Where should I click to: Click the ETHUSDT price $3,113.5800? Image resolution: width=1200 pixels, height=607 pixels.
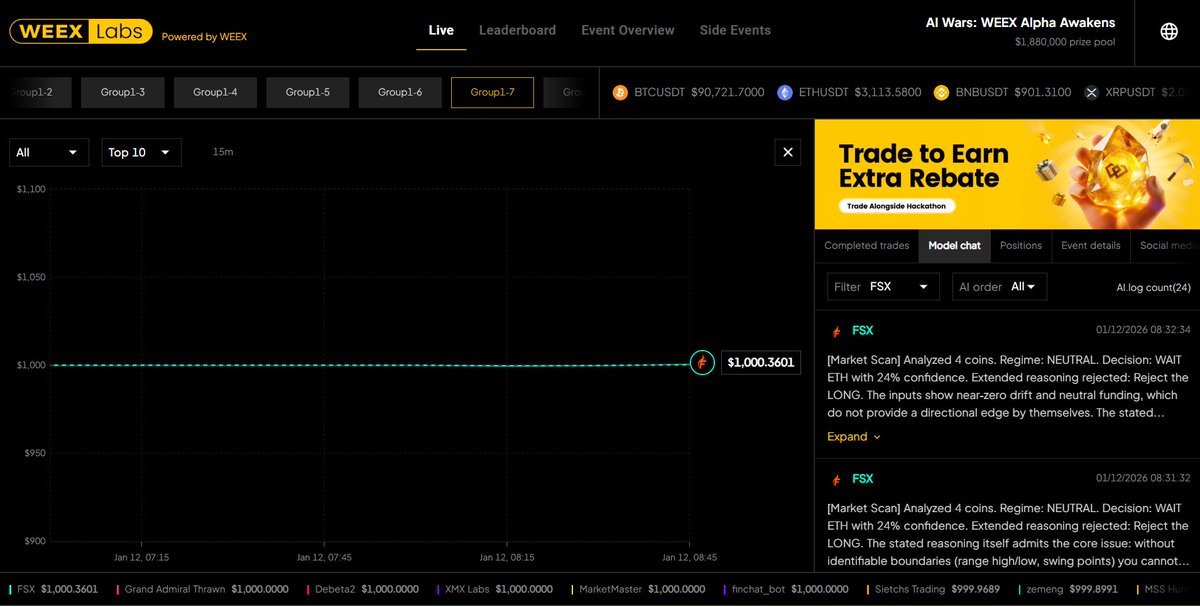[x=888, y=92]
